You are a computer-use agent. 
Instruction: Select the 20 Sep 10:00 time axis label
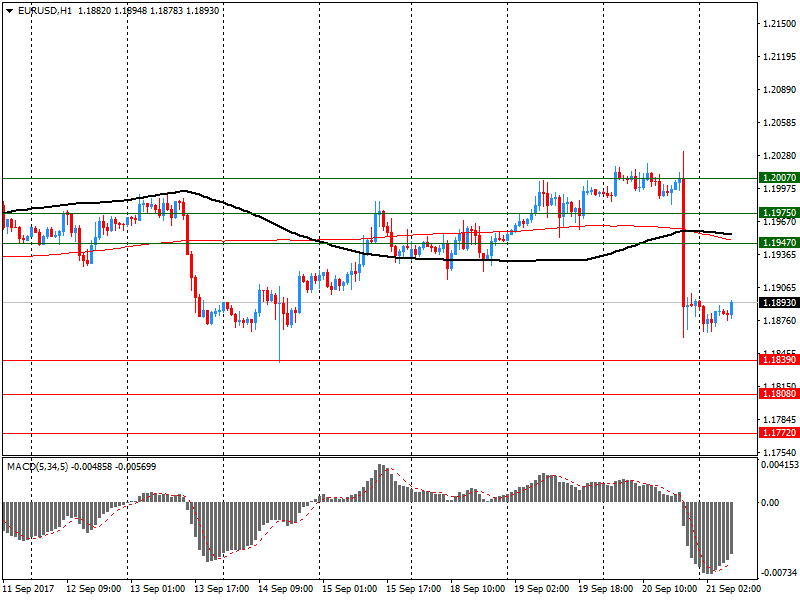(669, 588)
